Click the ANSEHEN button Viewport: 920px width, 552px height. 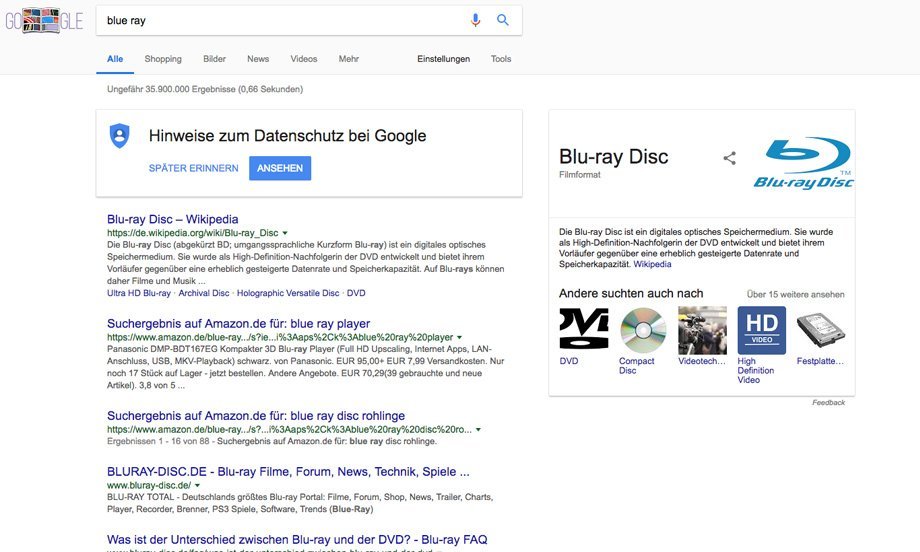click(x=280, y=168)
